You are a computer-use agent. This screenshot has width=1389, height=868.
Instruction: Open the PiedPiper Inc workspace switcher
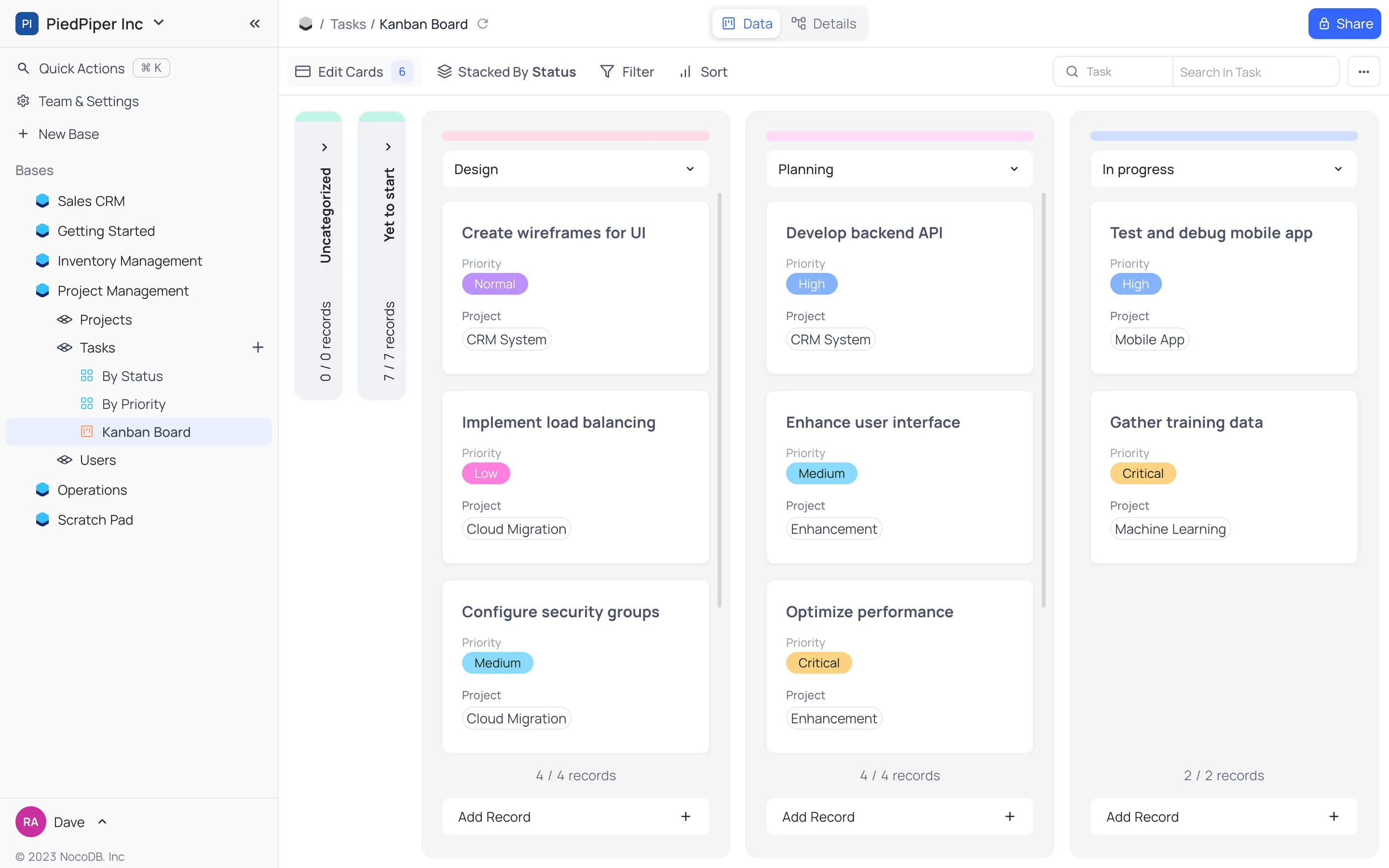(x=160, y=23)
